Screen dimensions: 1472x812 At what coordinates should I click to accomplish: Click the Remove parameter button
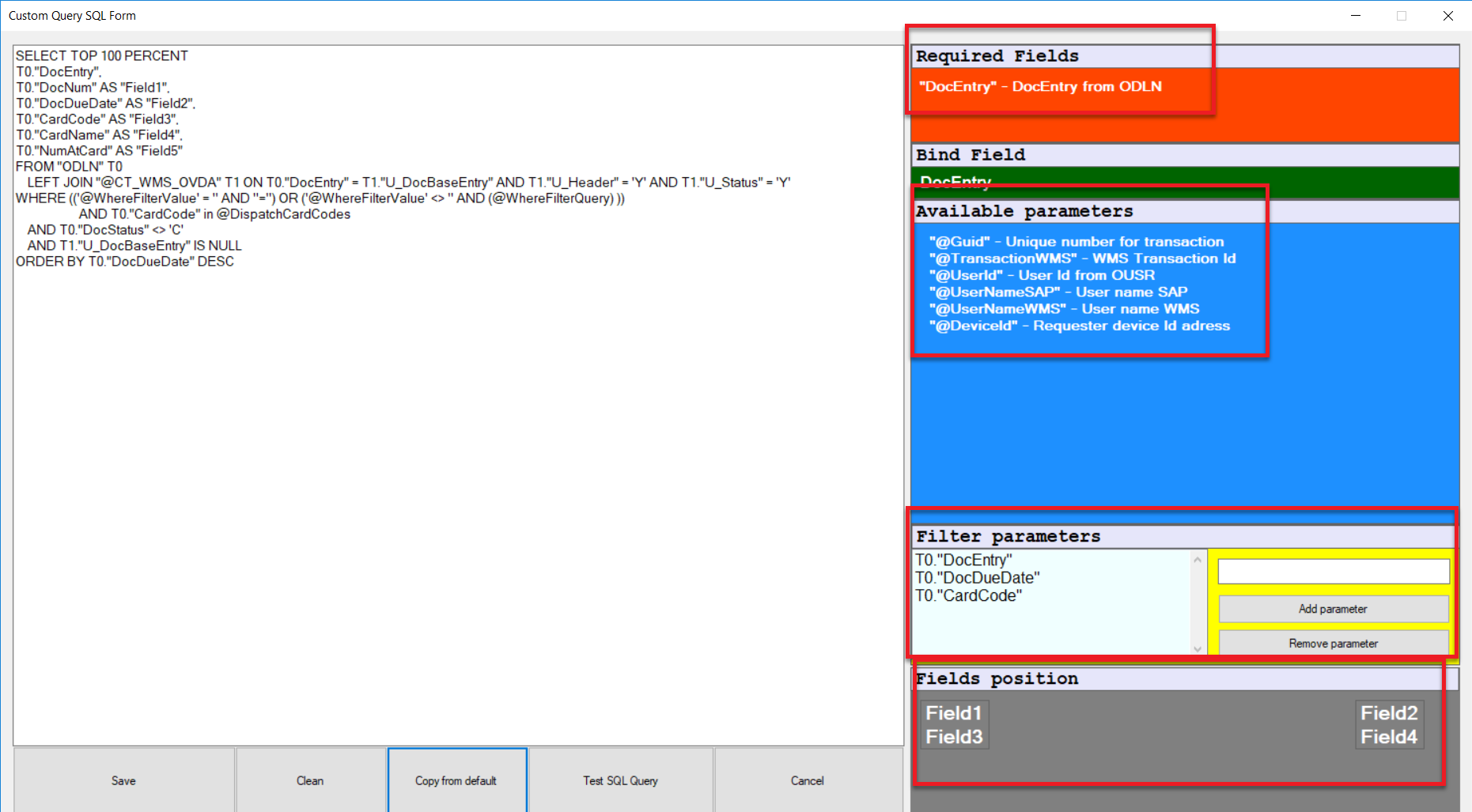tap(1332, 644)
